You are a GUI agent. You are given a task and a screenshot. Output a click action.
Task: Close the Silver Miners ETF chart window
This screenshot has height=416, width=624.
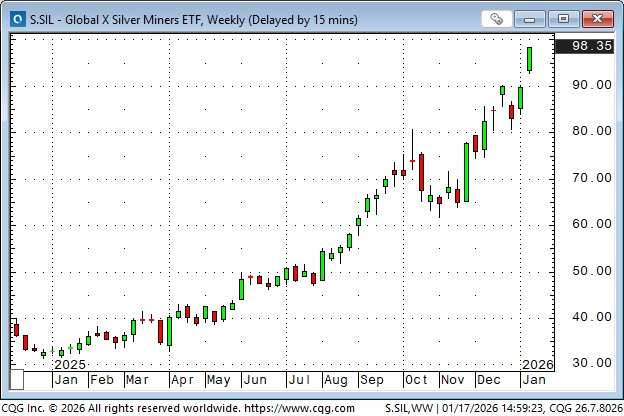pos(596,18)
